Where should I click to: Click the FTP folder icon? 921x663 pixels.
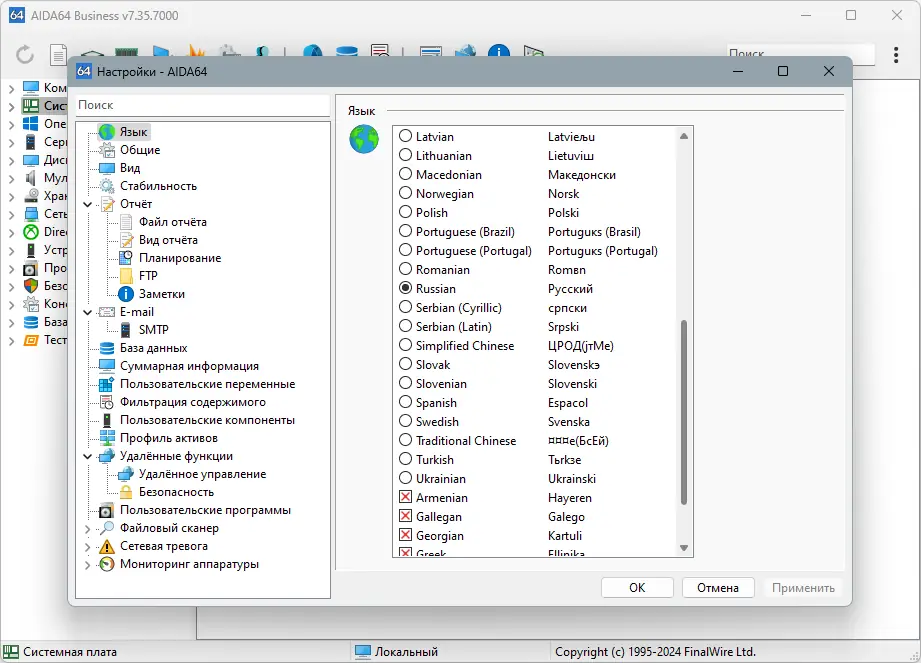click(126, 276)
